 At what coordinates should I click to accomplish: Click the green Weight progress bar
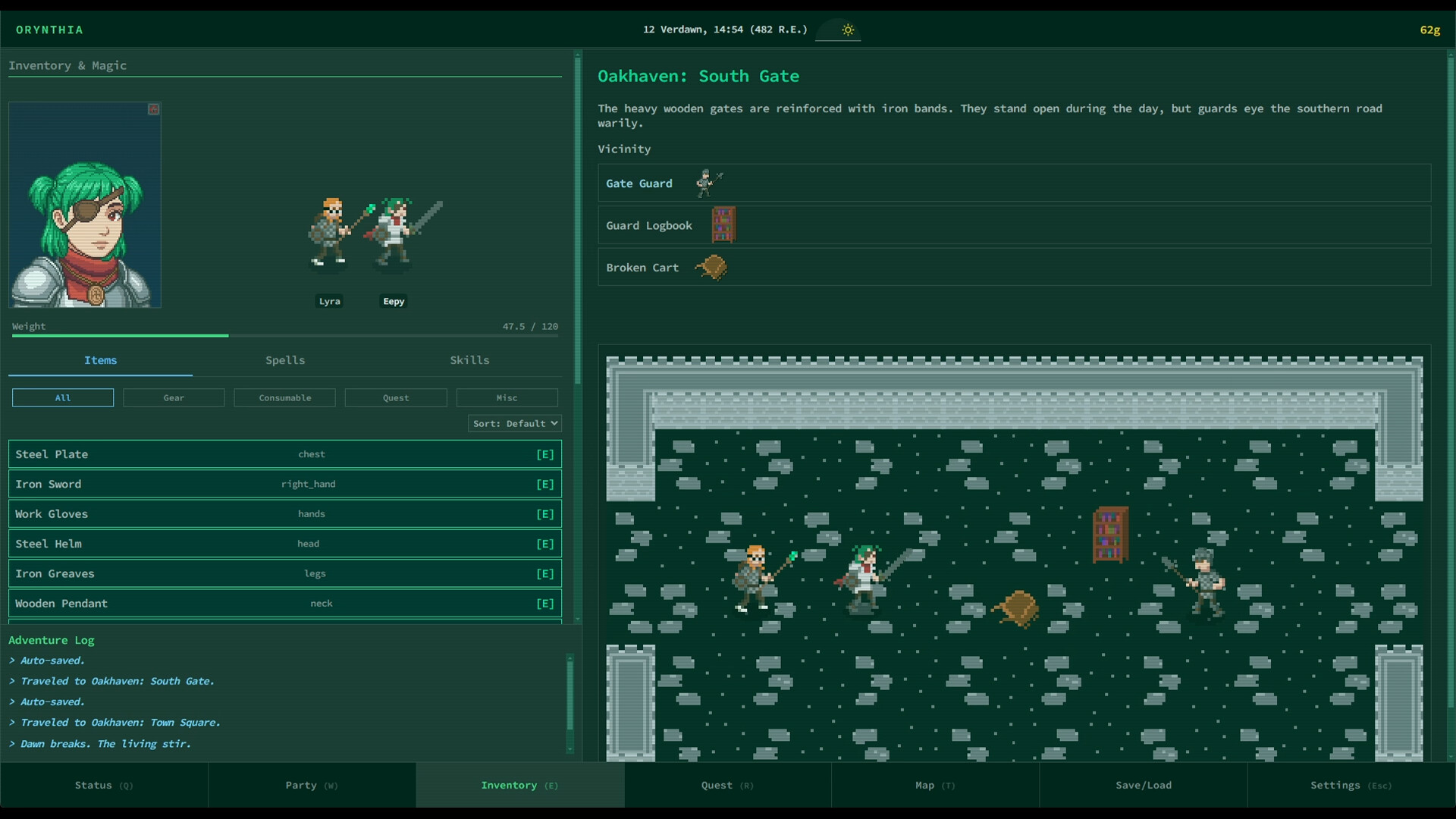(x=119, y=335)
